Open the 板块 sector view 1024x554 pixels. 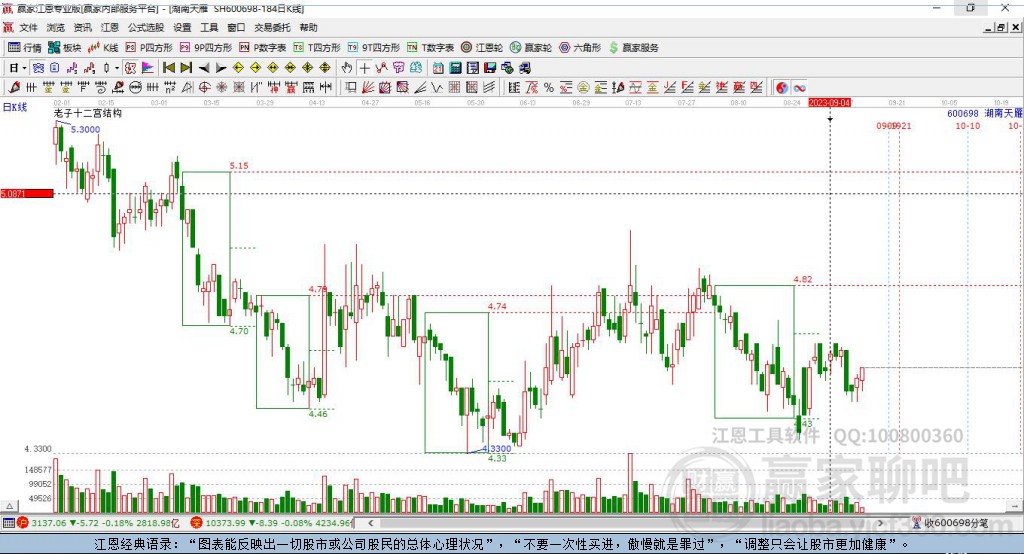click(x=64, y=47)
